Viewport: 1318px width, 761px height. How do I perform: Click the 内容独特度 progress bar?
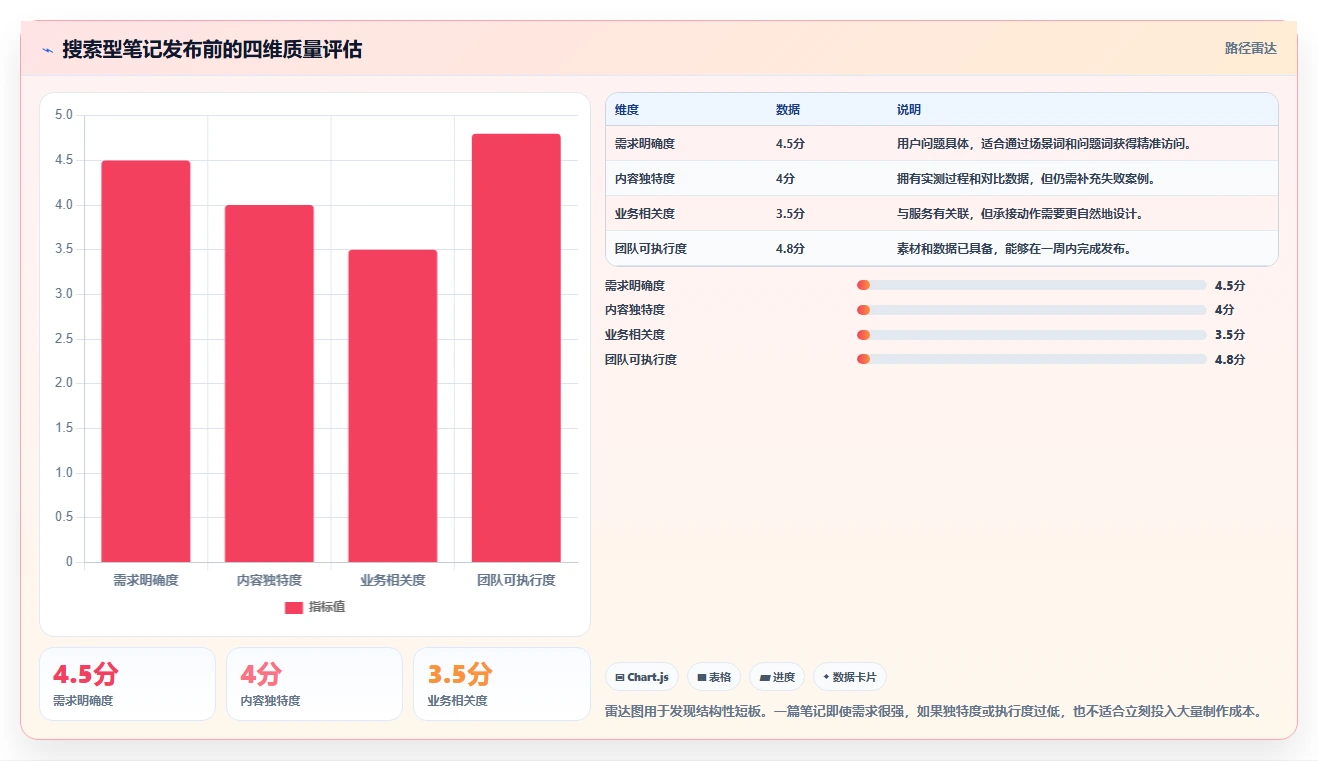pos(1031,310)
